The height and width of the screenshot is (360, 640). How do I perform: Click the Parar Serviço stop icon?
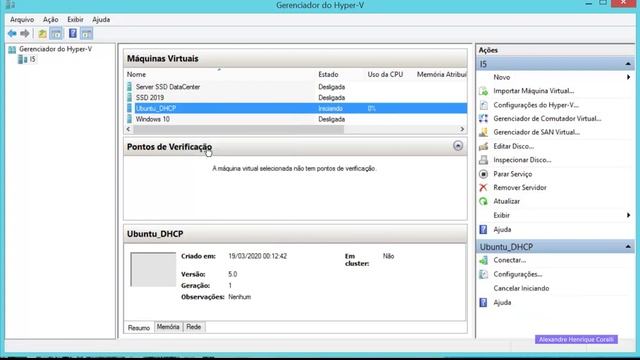click(x=484, y=174)
